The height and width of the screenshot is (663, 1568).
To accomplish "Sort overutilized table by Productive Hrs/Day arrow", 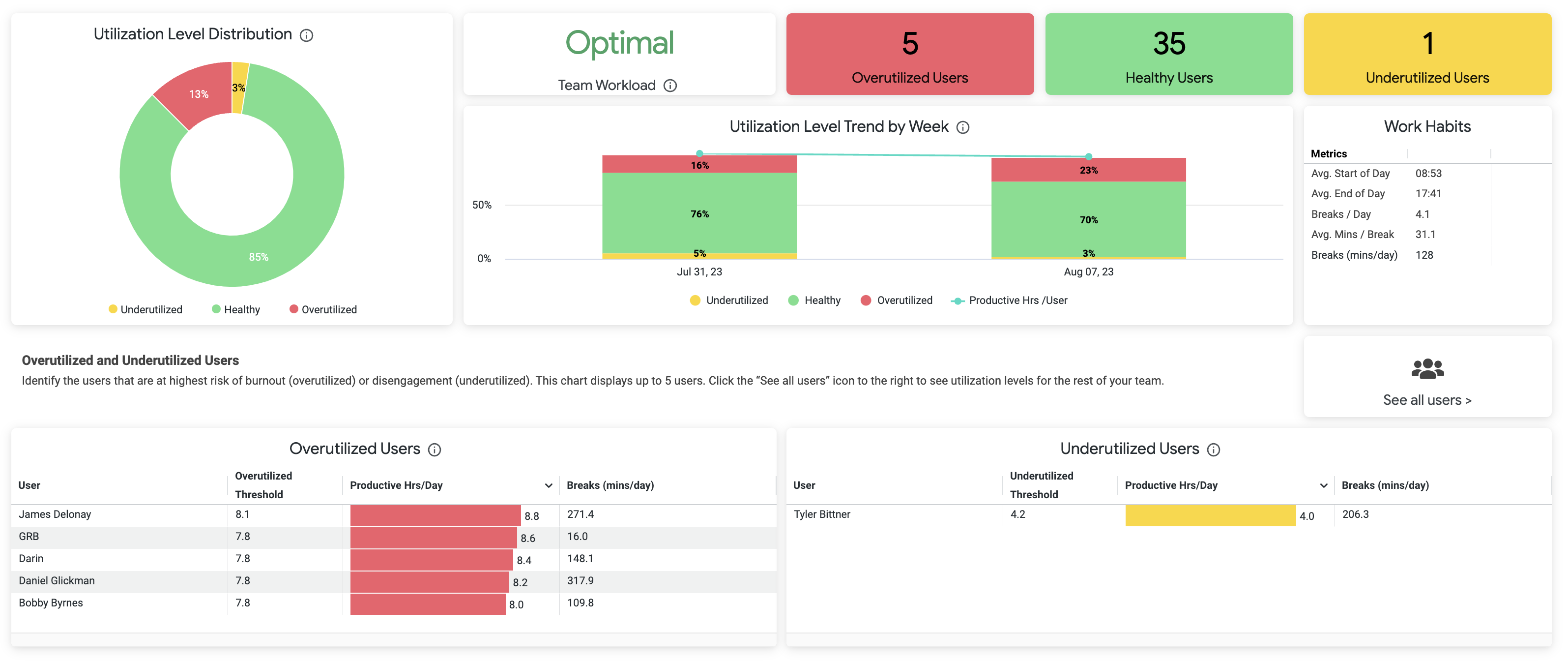I will (549, 485).
